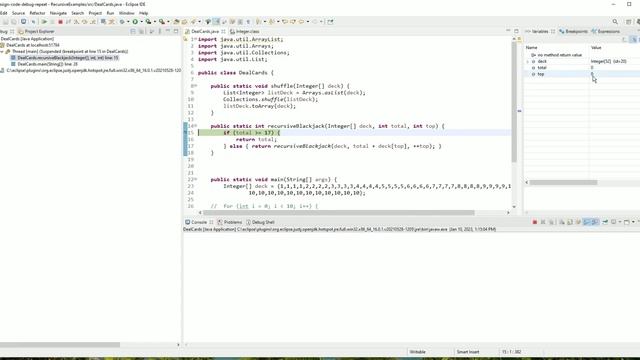Screen dimensions: 640x360
Task: Switch to the Project Explorer tab
Action: (x=36, y=31)
